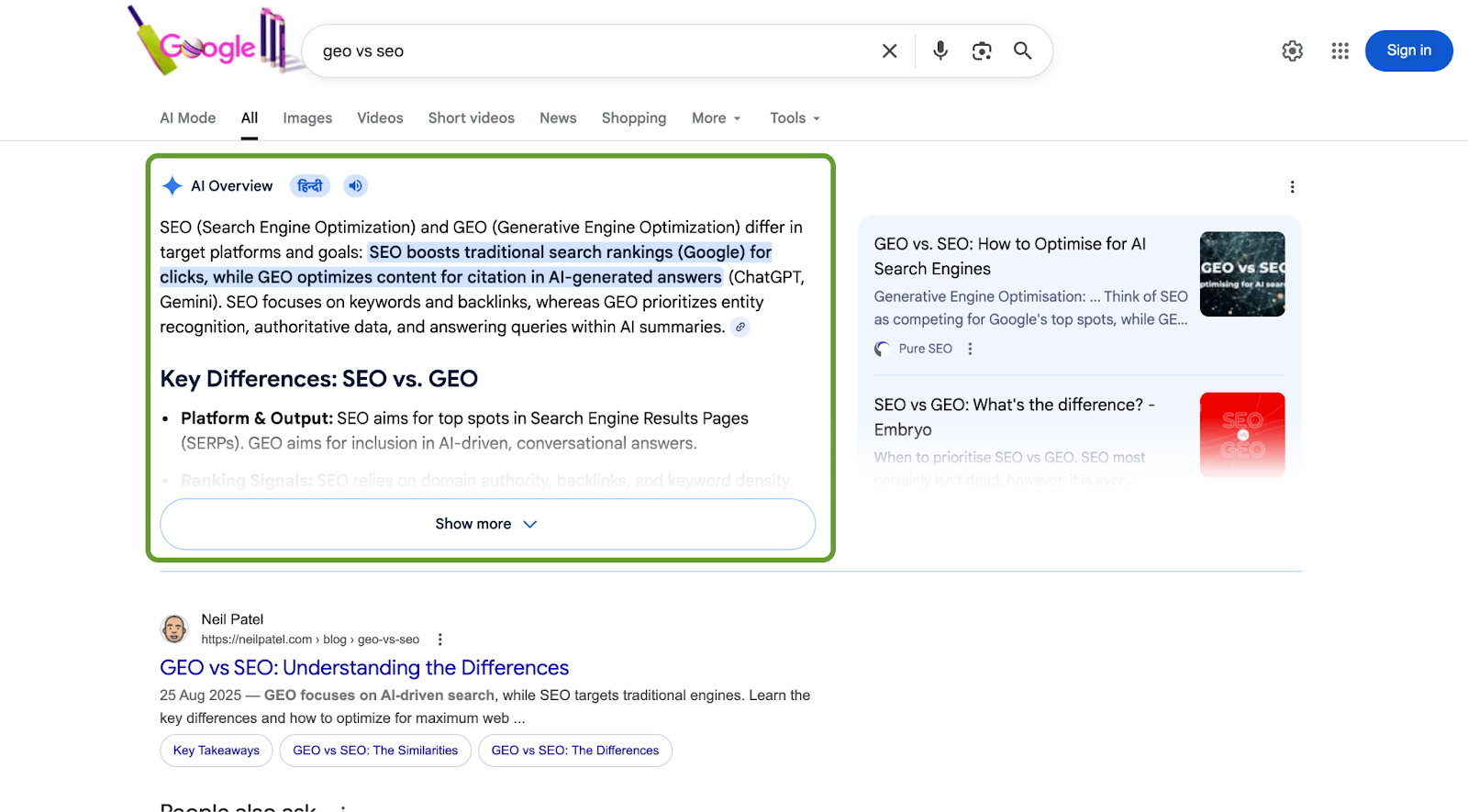
Task: Start voice search with microphone icon
Action: [940, 51]
